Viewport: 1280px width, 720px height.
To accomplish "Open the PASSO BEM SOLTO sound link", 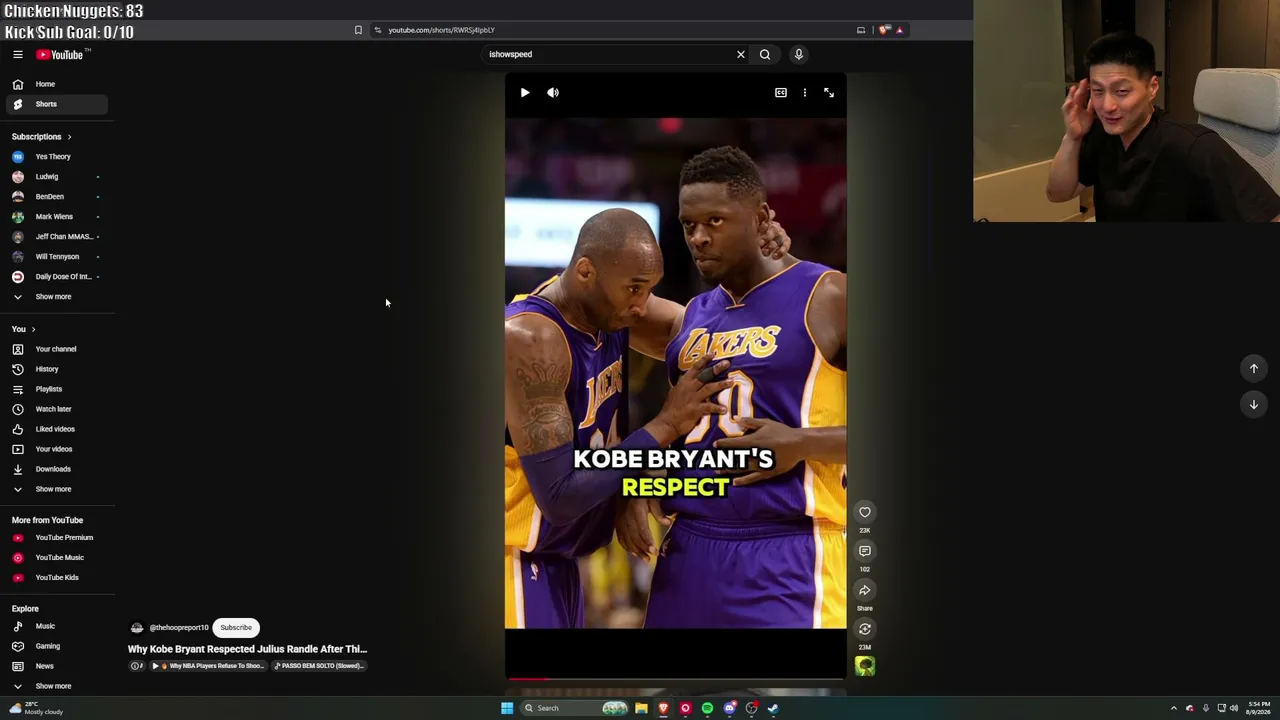I will pyautogui.click(x=319, y=666).
